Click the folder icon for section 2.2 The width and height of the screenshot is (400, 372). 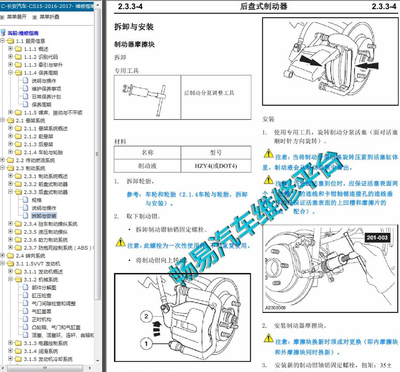pyautogui.click(x=10, y=160)
